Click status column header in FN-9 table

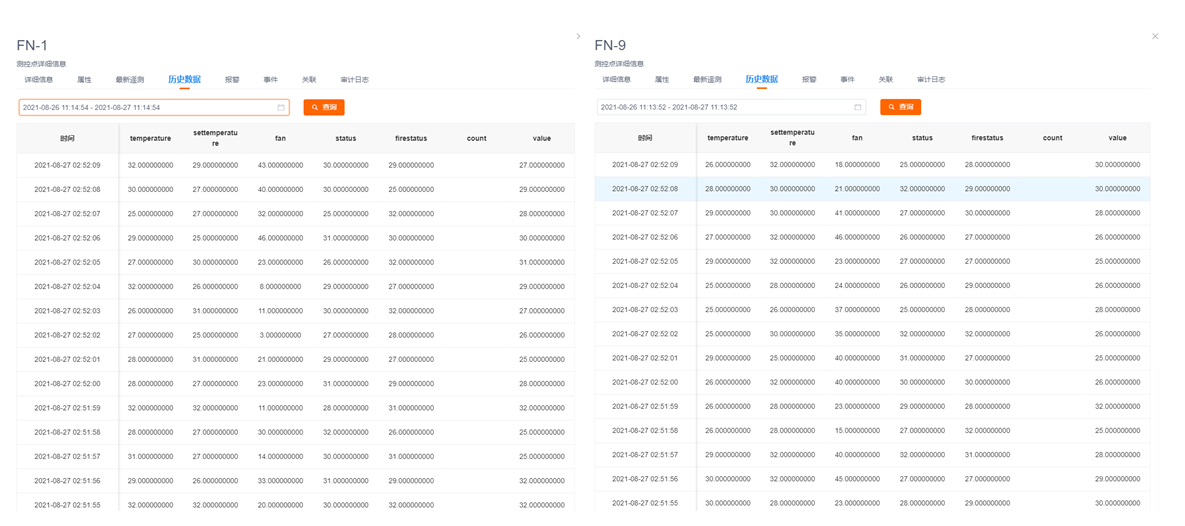point(922,138)
